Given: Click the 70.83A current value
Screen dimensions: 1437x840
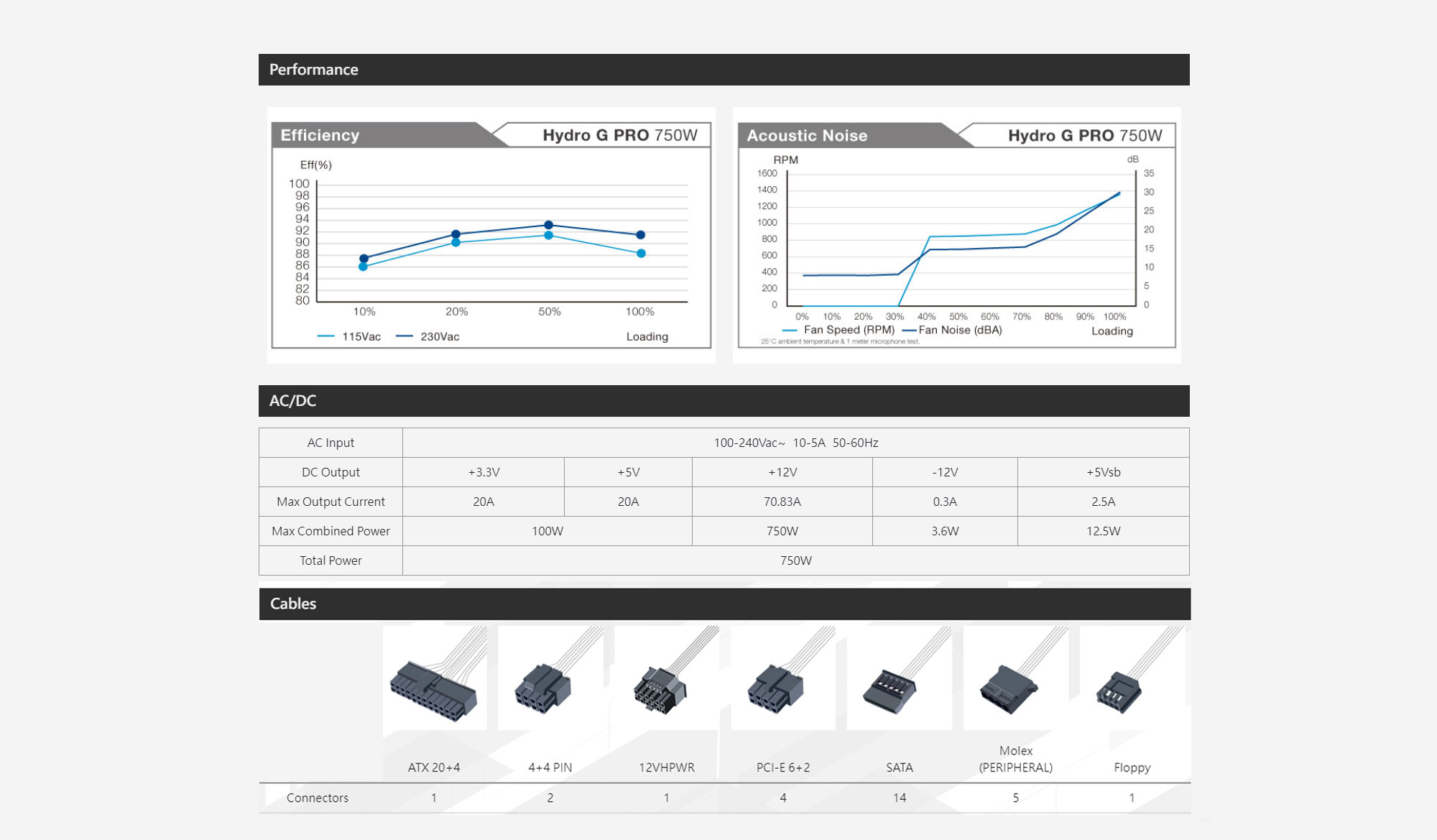Looking at the screenshot, I should pyautogui.click(x=782, y=502).
